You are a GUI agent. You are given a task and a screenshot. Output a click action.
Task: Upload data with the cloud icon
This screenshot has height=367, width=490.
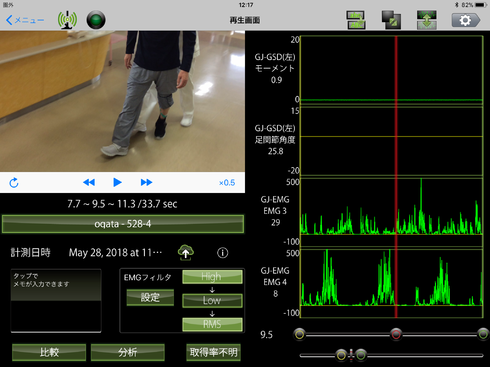pyautogui.click(x=186, y=252)
